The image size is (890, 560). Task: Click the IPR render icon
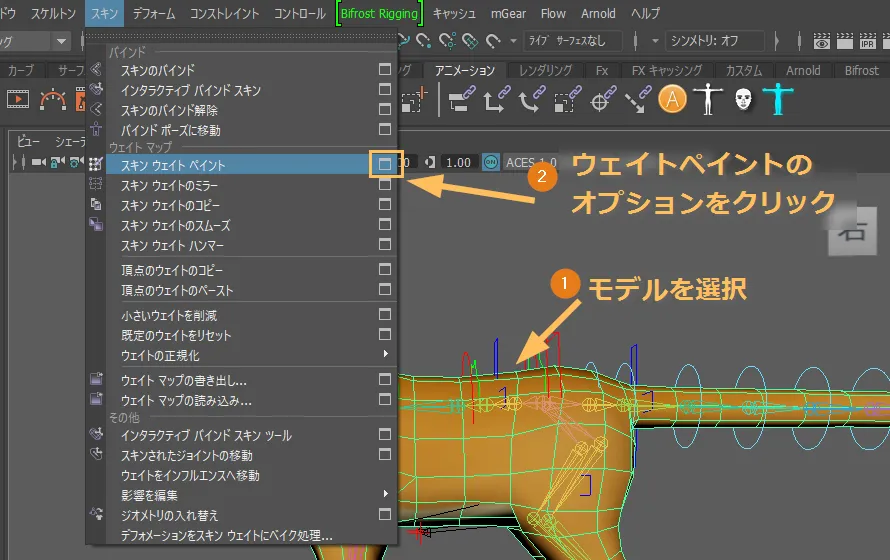868,42
